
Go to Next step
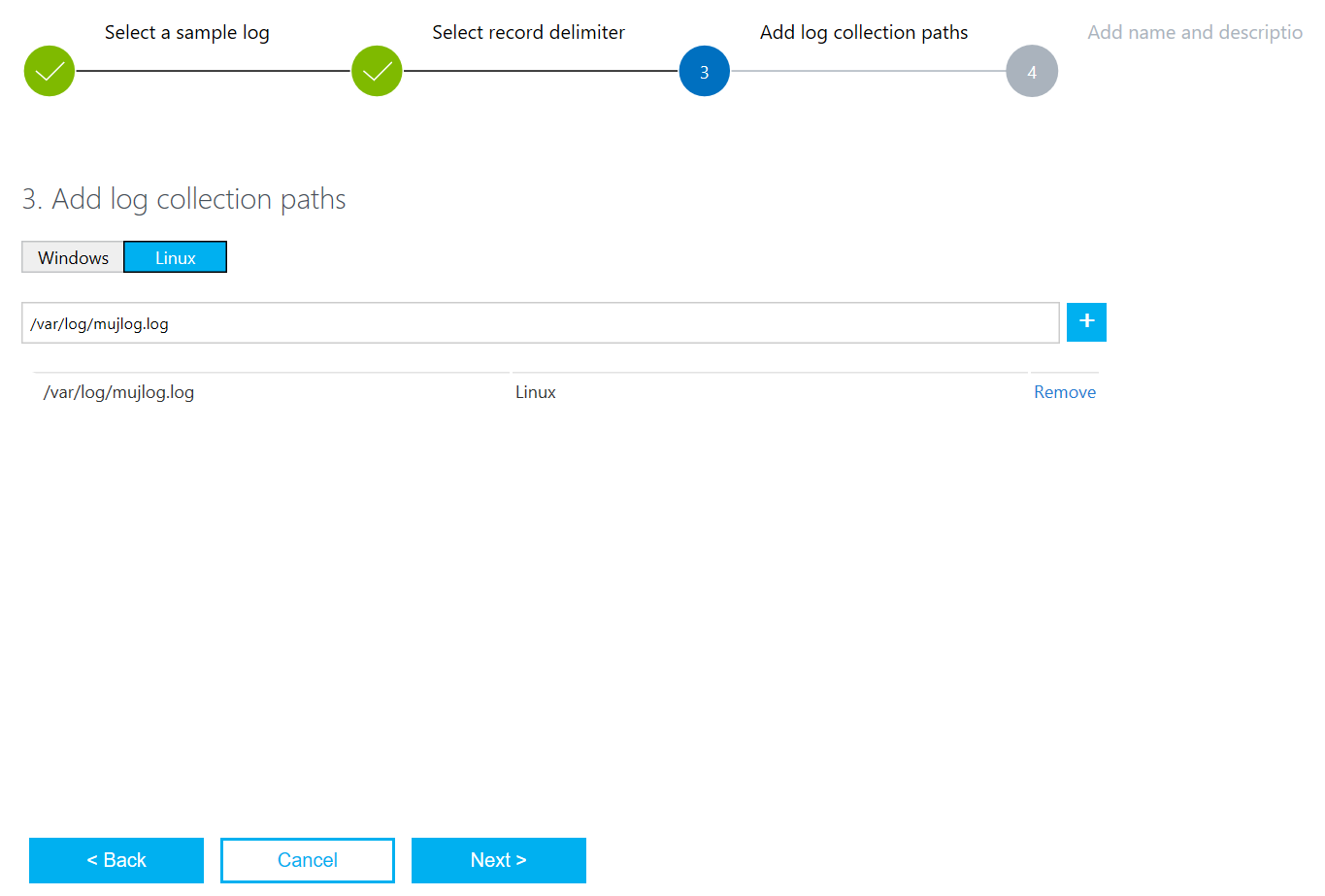(499, 860)
